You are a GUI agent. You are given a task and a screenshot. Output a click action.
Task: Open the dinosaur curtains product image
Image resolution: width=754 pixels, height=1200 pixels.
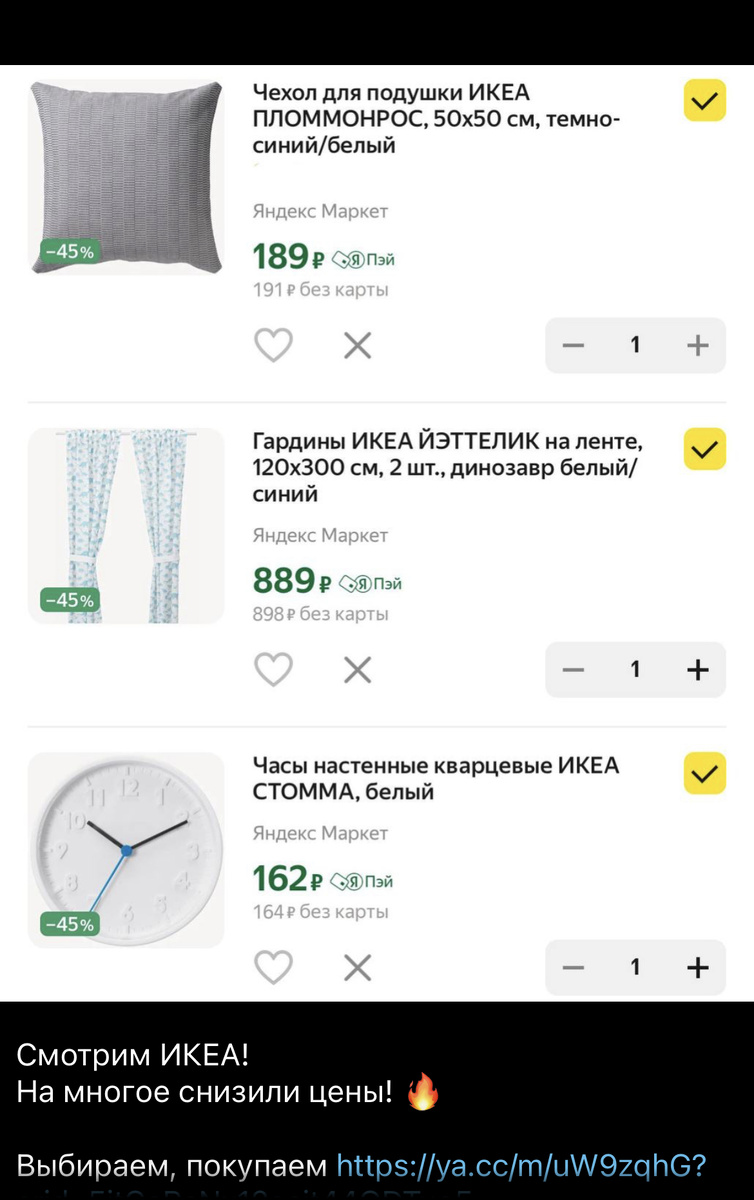[126, 526]
